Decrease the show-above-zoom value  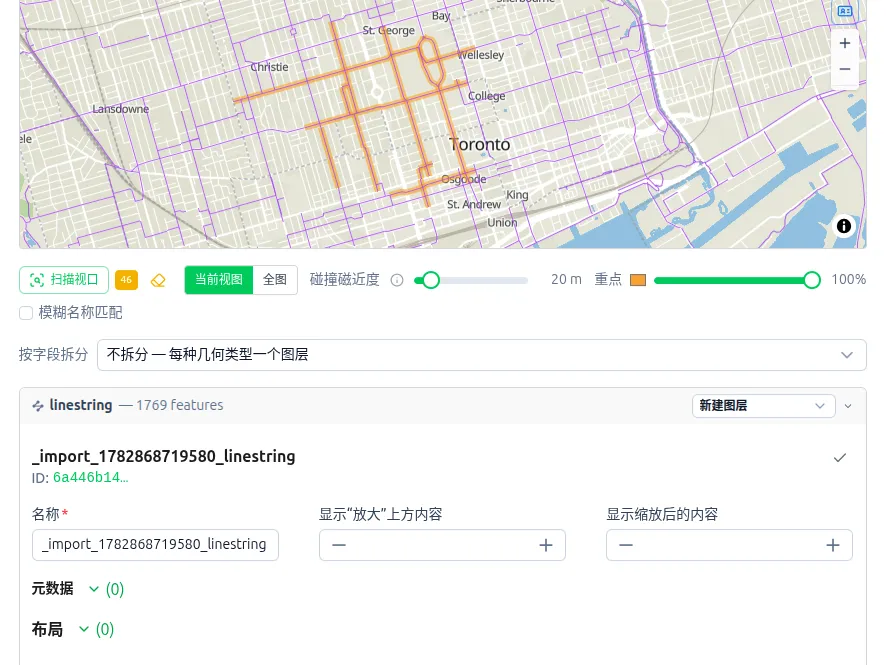tap(339, 545)
